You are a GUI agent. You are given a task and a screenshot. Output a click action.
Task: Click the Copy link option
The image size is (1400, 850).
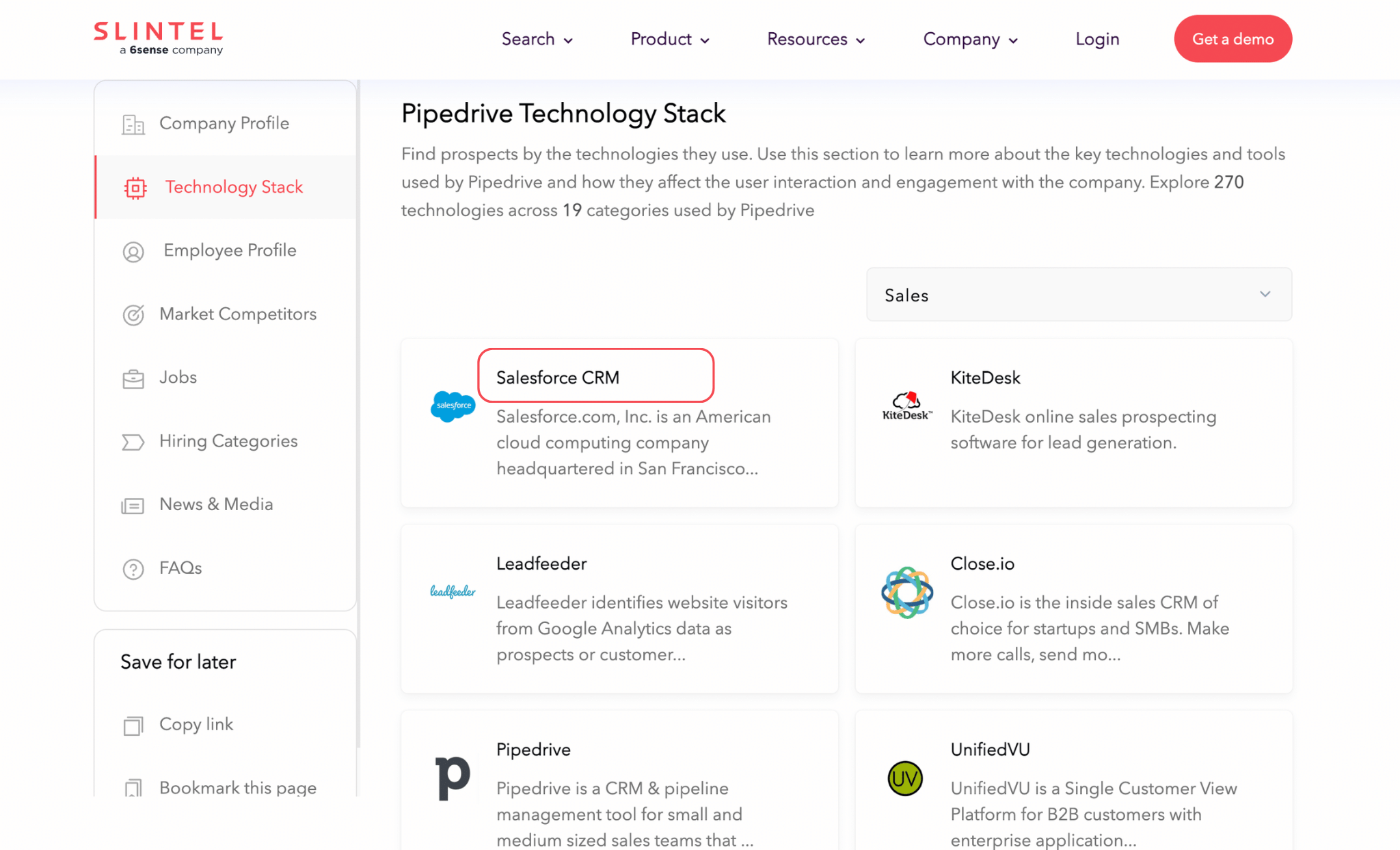pyautogui.click(x=196, y=725)
